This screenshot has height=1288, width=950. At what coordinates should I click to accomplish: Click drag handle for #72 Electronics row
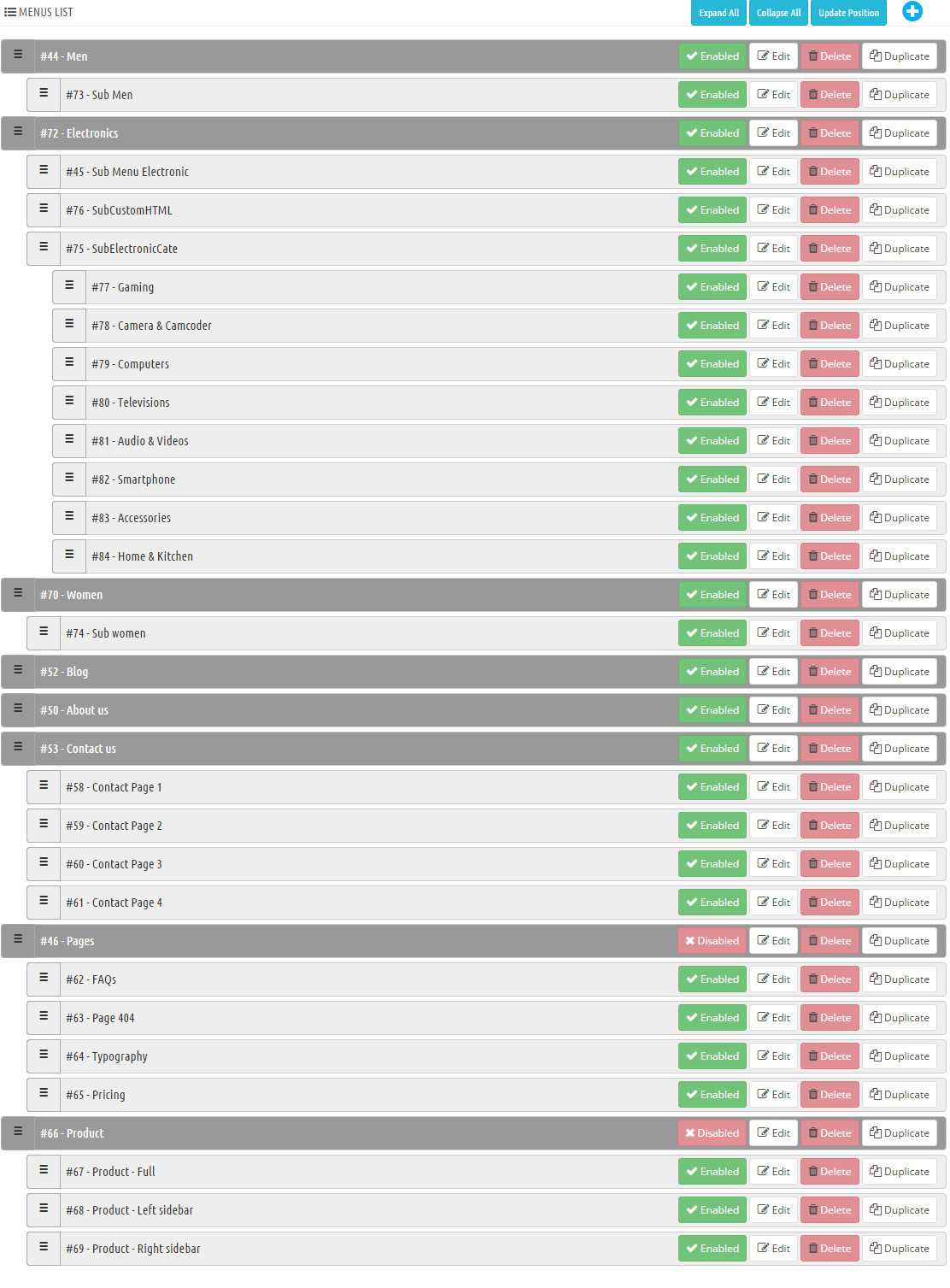coord(18,132)
